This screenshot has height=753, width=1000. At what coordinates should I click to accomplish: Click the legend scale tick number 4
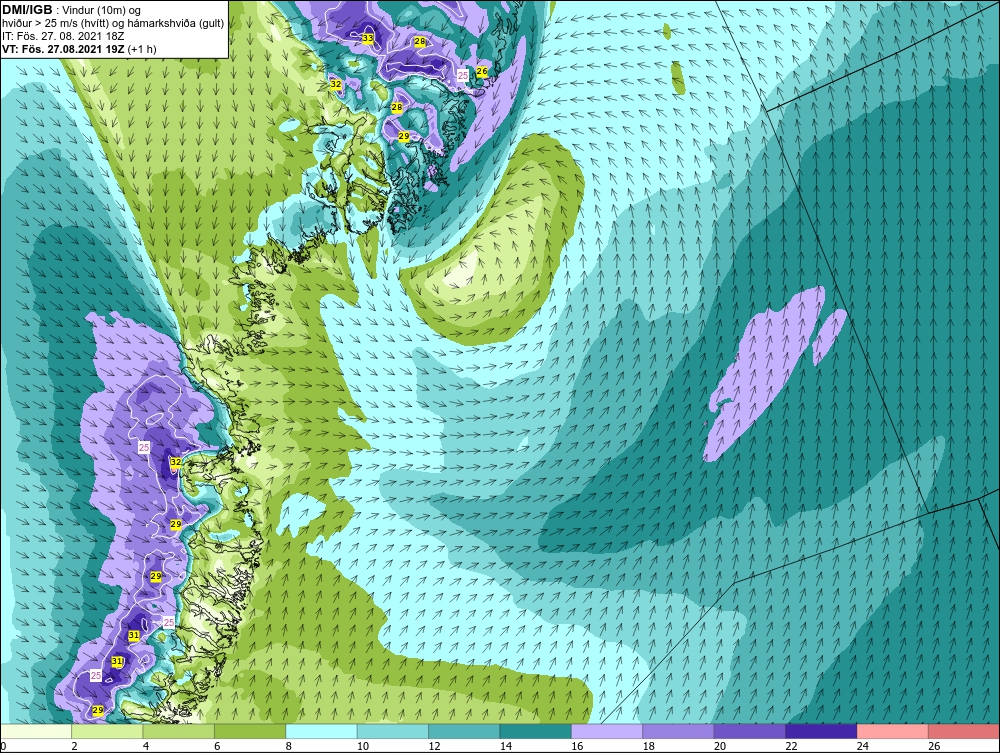[x=146, y=746]
